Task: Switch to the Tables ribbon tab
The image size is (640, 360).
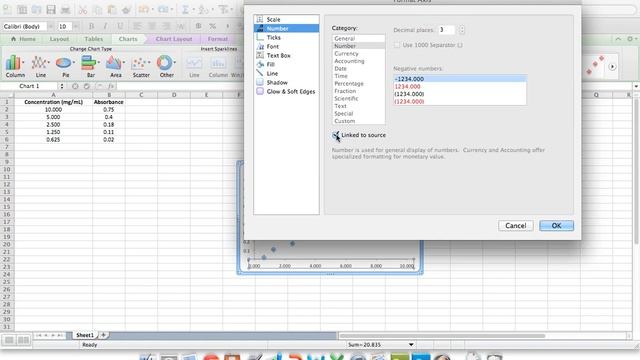Action: (x=93, y=39)
